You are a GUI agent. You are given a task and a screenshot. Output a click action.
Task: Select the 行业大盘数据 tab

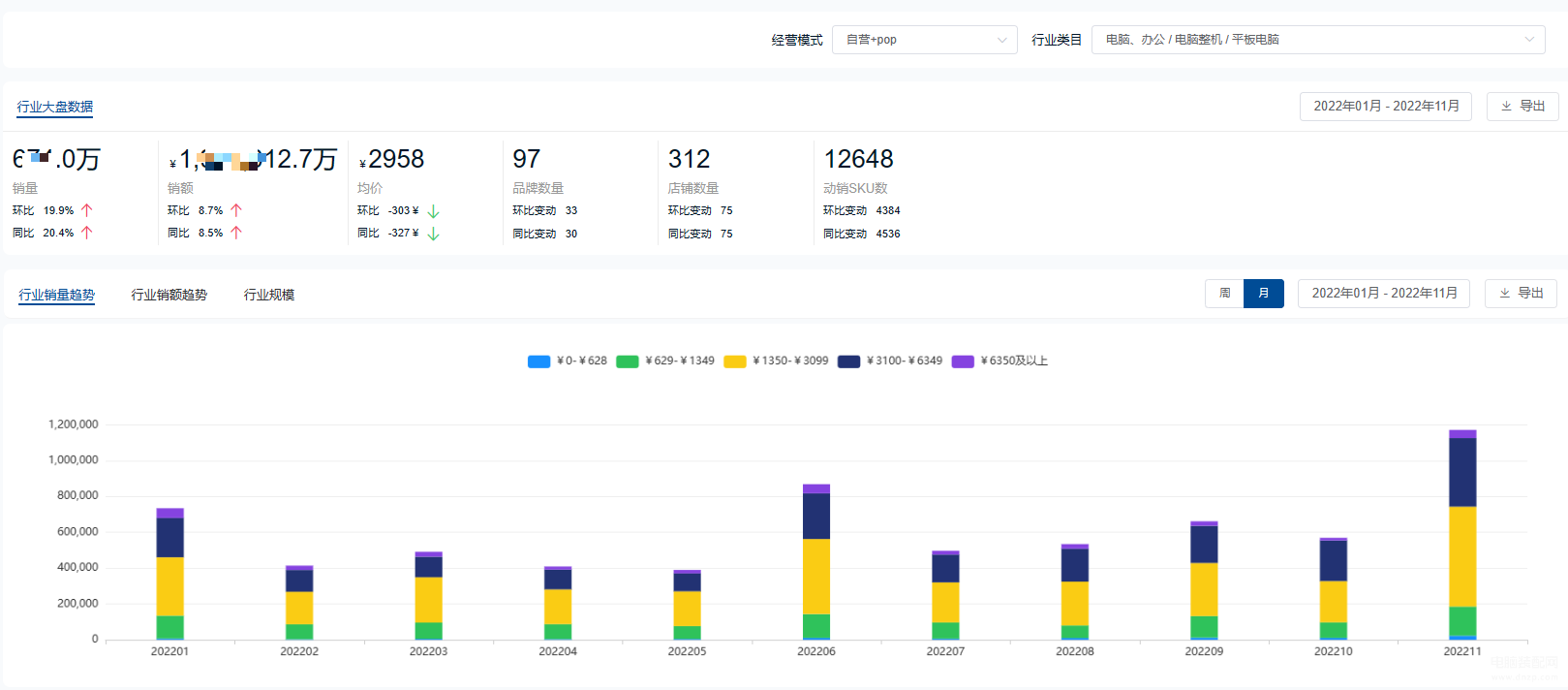(55, 107)
